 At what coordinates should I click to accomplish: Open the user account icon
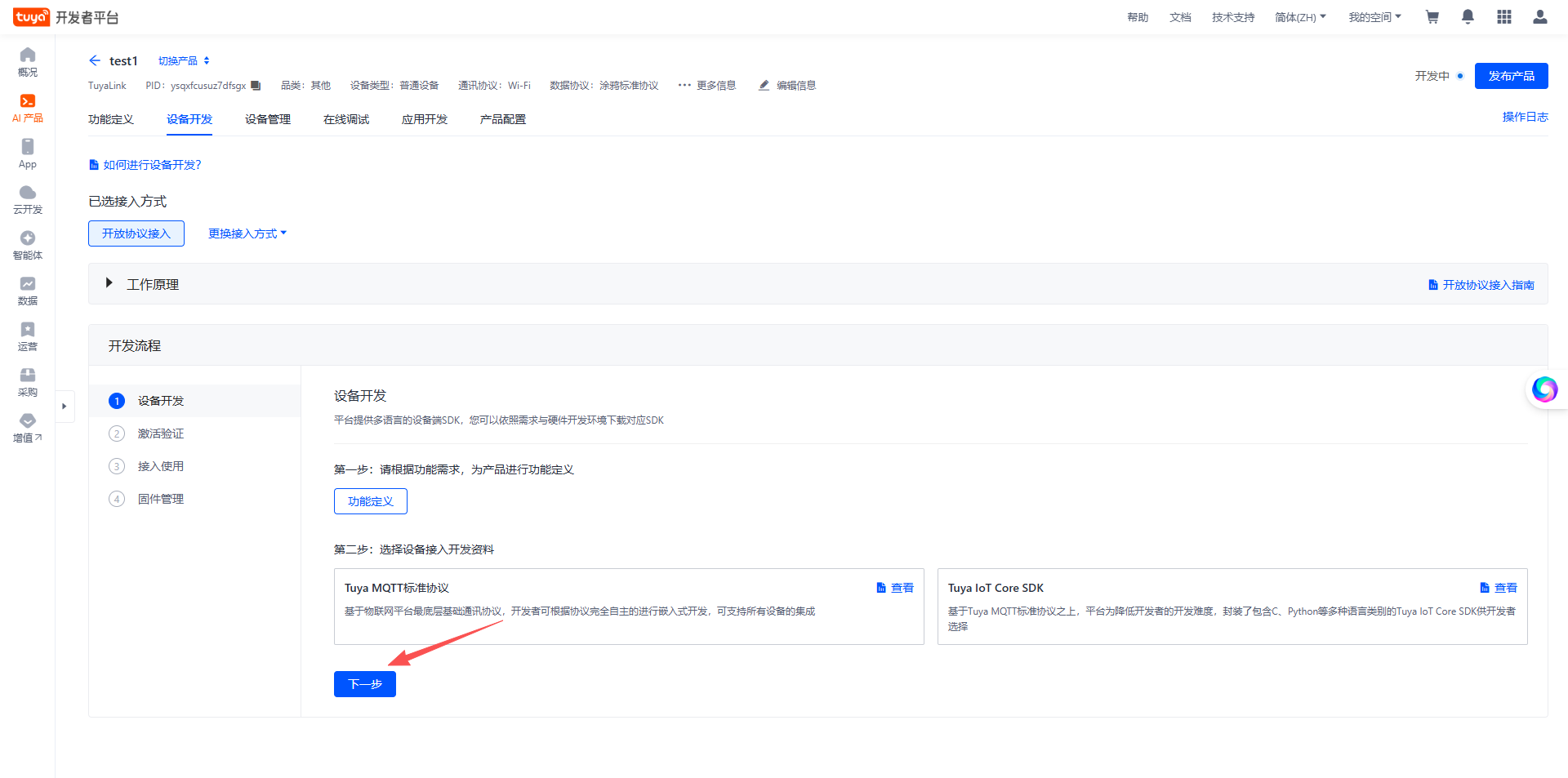[1540, 17]
